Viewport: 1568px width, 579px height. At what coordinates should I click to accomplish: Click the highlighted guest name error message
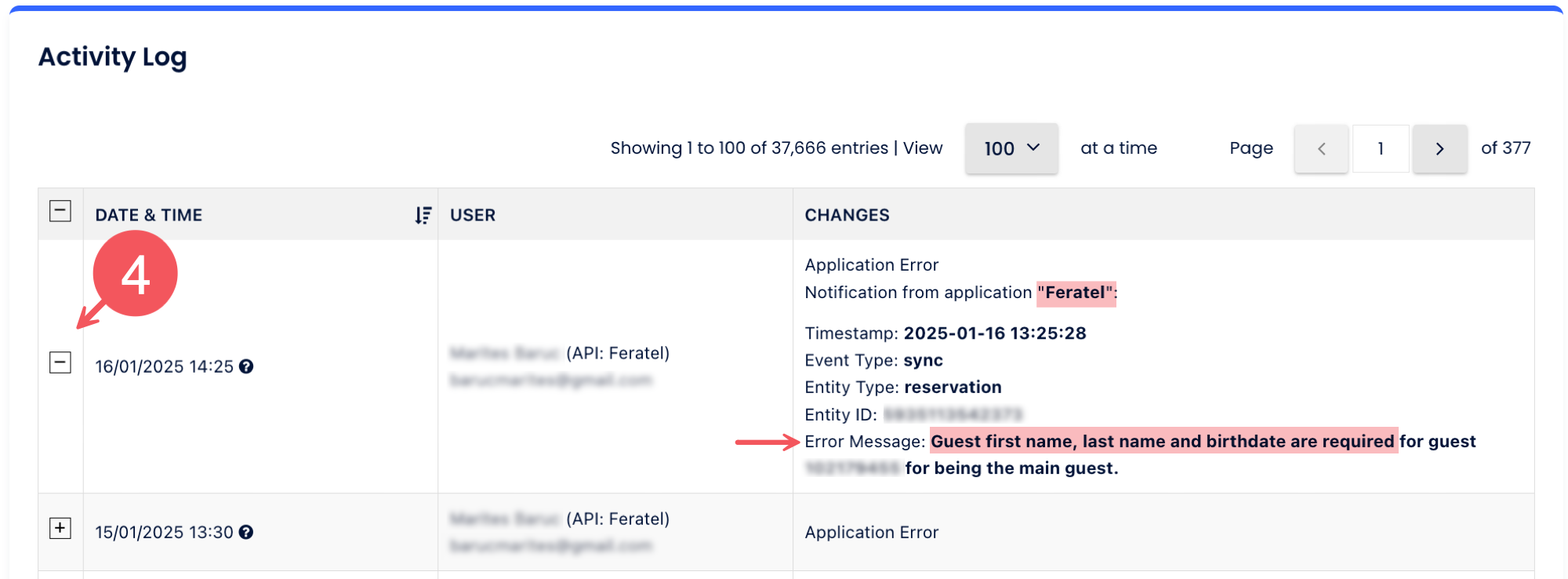[1163, 441]
